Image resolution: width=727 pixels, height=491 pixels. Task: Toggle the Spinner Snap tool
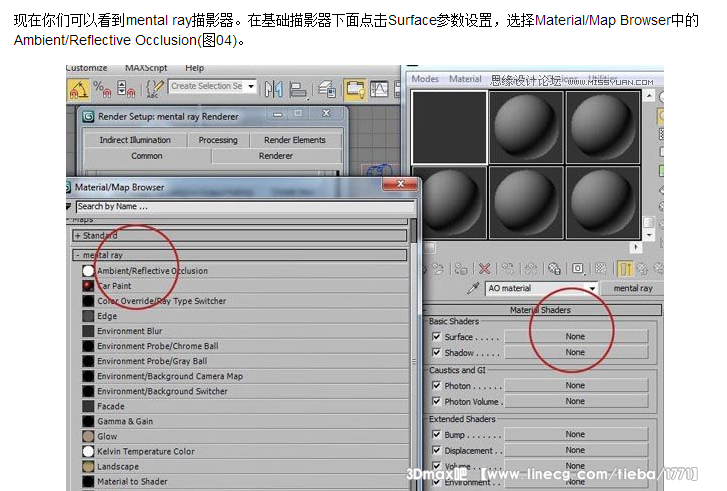[126, 89]
